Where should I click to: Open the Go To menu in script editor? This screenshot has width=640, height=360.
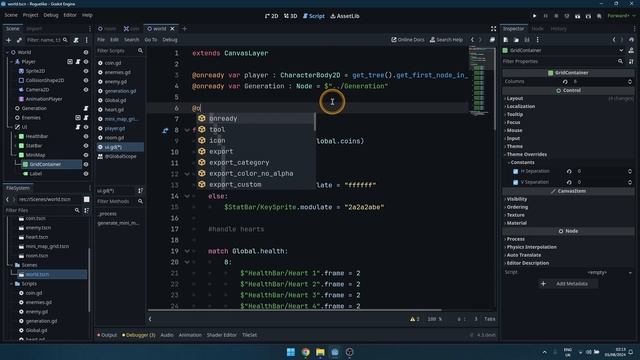click(x=151, y=40)
